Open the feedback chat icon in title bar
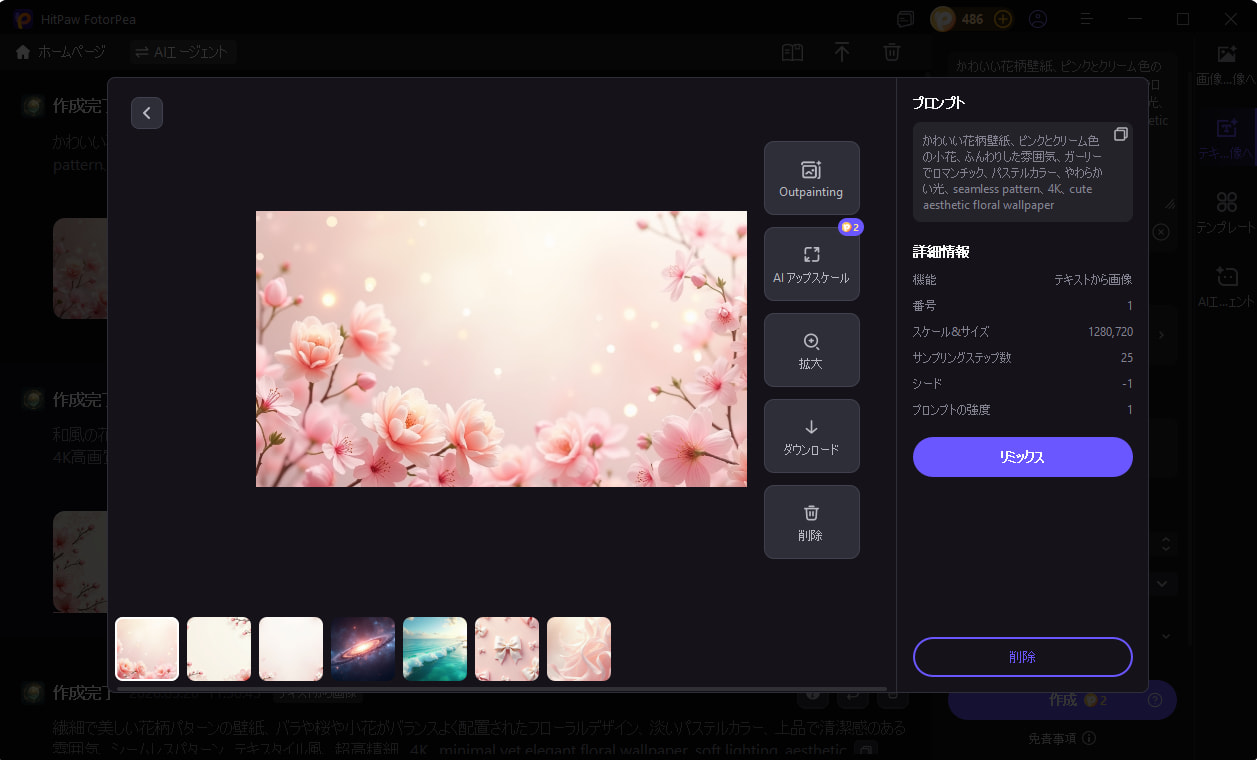The height and width of the screenshot is (760, 1257). pos(906,18)
